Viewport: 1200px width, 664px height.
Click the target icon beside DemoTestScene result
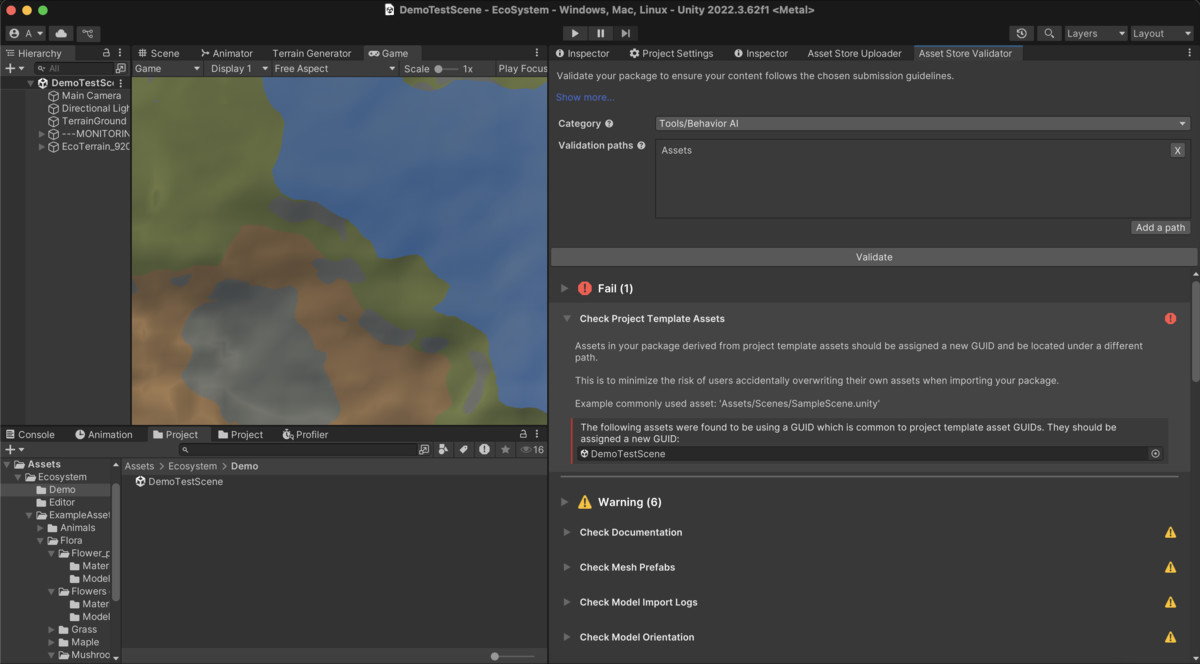pyautogui.click(x=1155, y=454)
